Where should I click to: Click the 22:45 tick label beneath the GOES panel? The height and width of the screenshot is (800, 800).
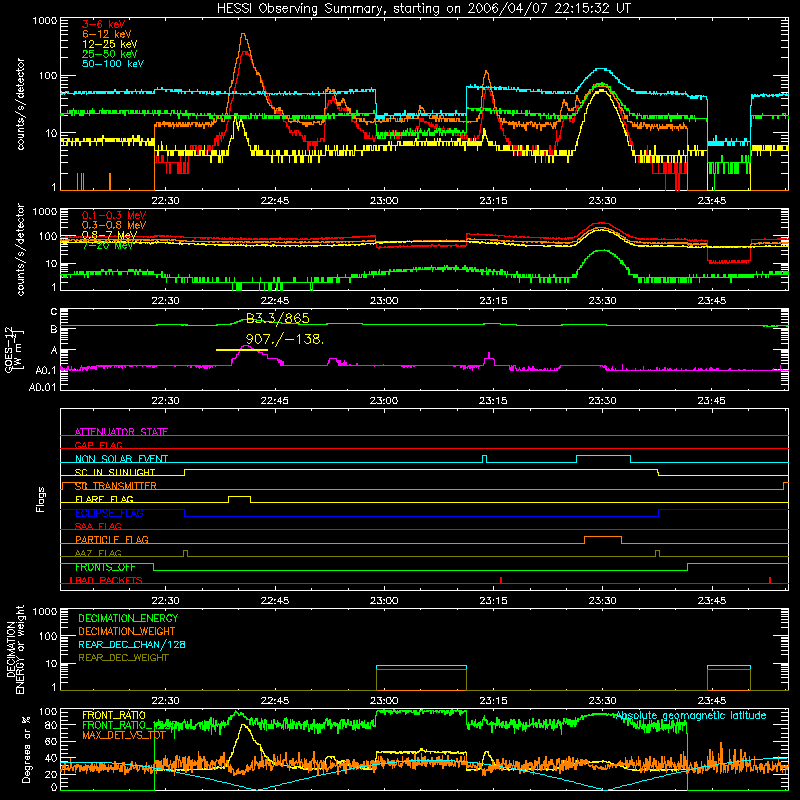point(274,401)
